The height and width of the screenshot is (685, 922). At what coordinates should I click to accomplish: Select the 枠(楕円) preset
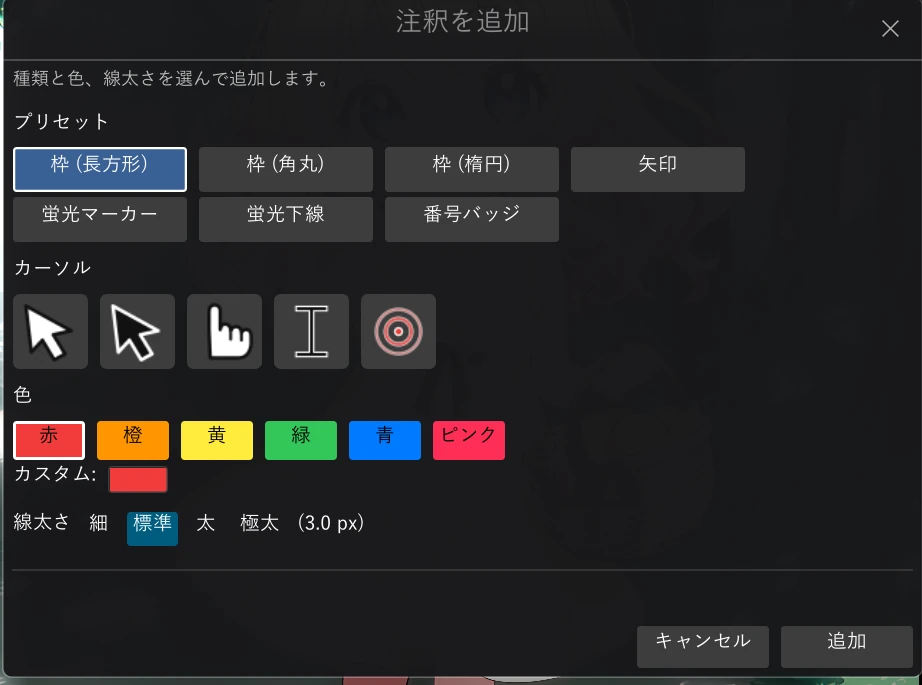coord(472,169)
